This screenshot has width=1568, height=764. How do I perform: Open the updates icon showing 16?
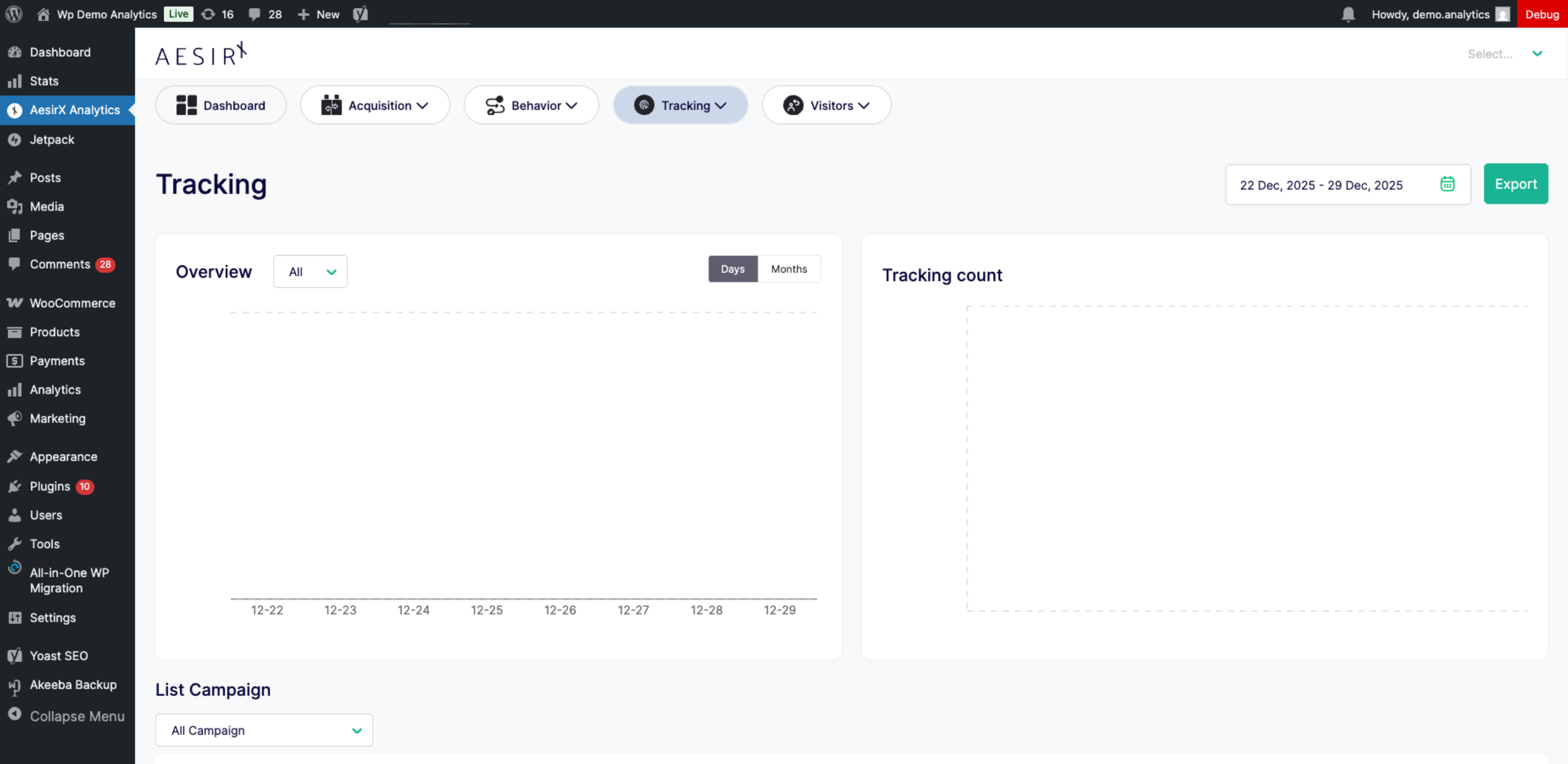(x=218, y=14)
